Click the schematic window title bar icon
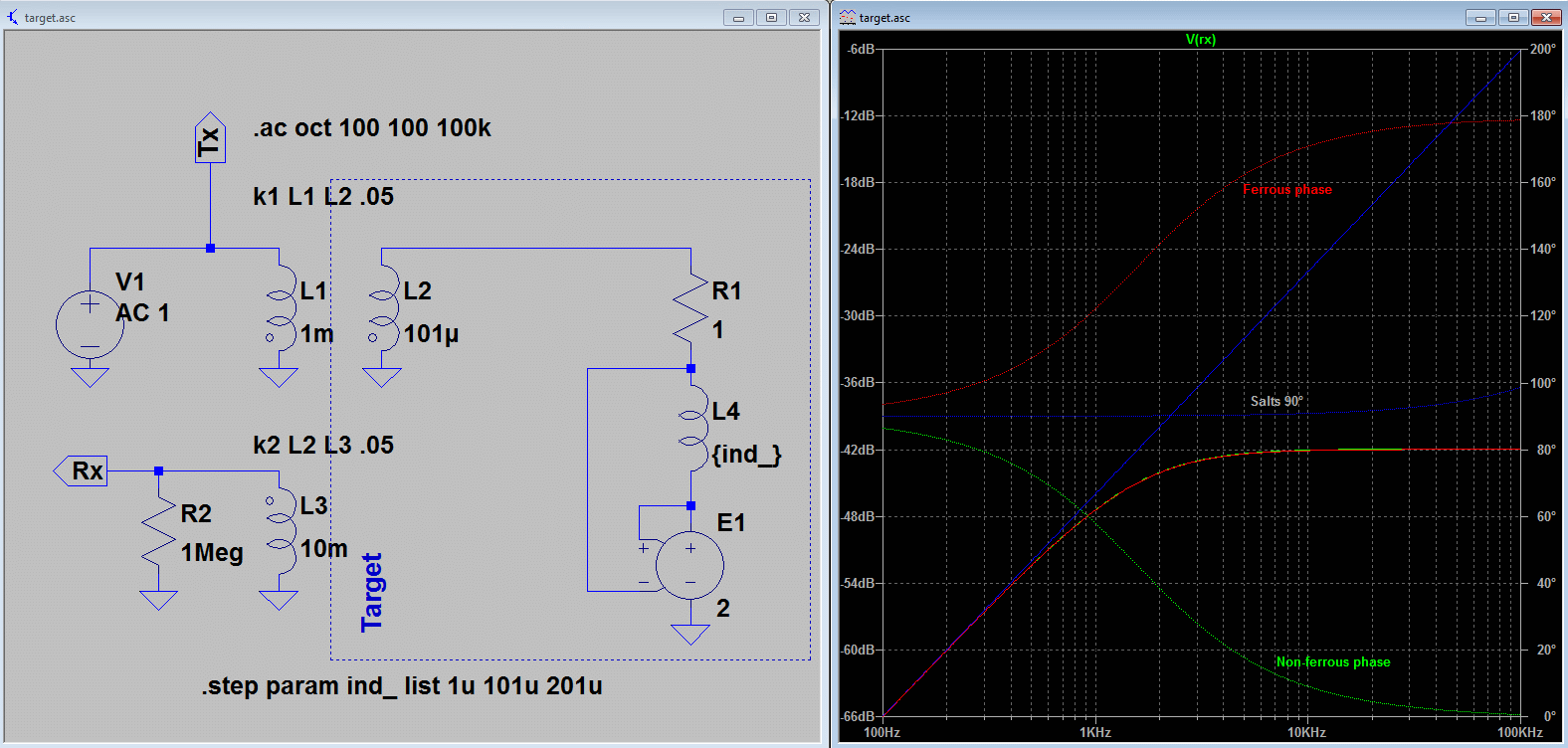 point(12,17)
